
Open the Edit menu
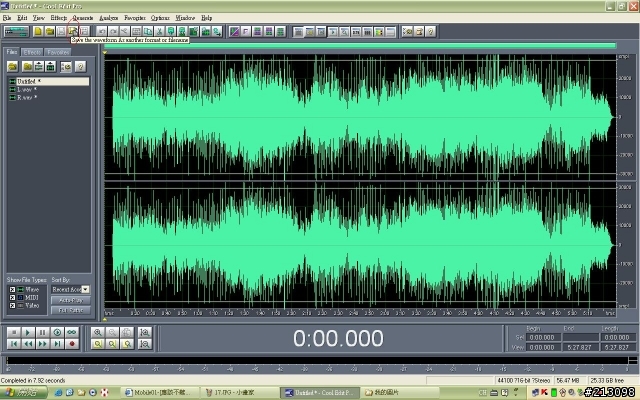[22, 18]
